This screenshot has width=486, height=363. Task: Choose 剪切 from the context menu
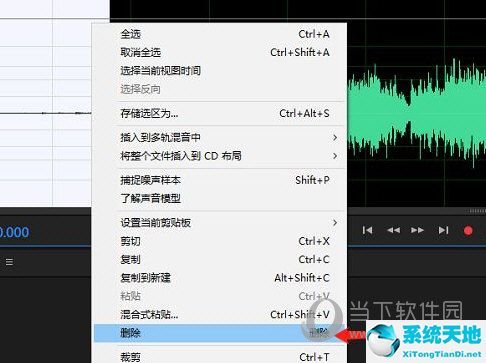click(x=220, y=241)
